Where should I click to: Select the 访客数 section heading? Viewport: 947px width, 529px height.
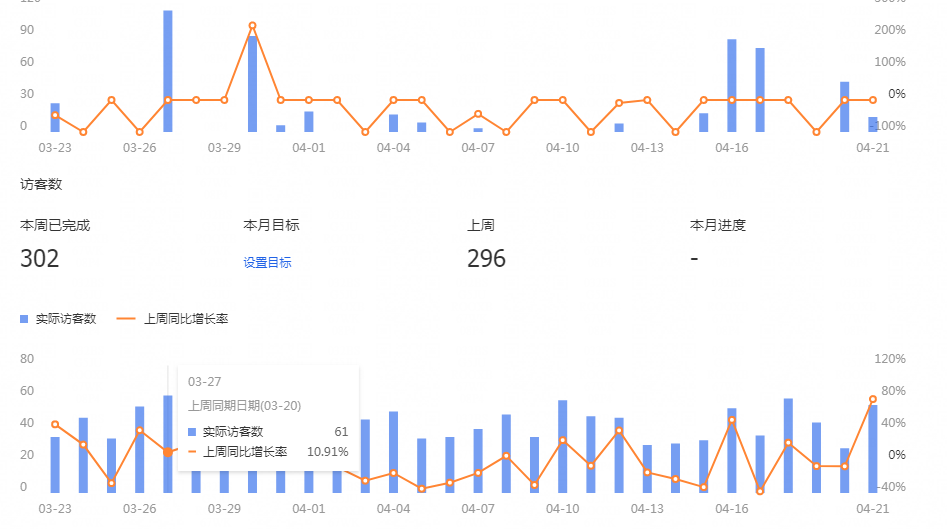(x=41, y=184)
